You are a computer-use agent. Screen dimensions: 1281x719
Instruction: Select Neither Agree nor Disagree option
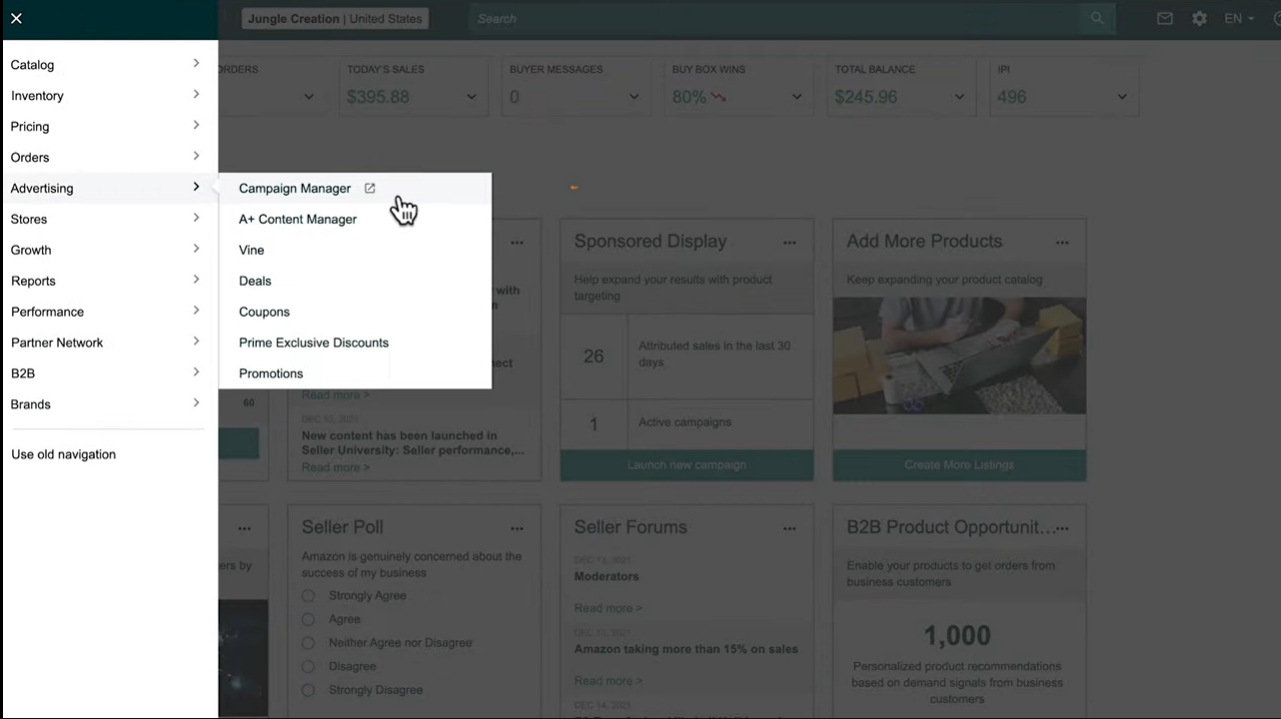308,643
